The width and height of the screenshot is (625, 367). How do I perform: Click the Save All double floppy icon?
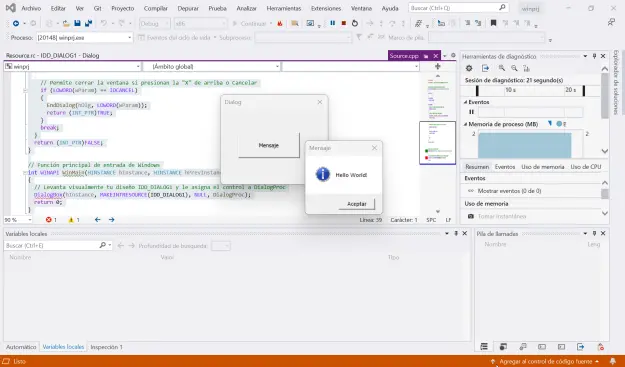point(88,24)
